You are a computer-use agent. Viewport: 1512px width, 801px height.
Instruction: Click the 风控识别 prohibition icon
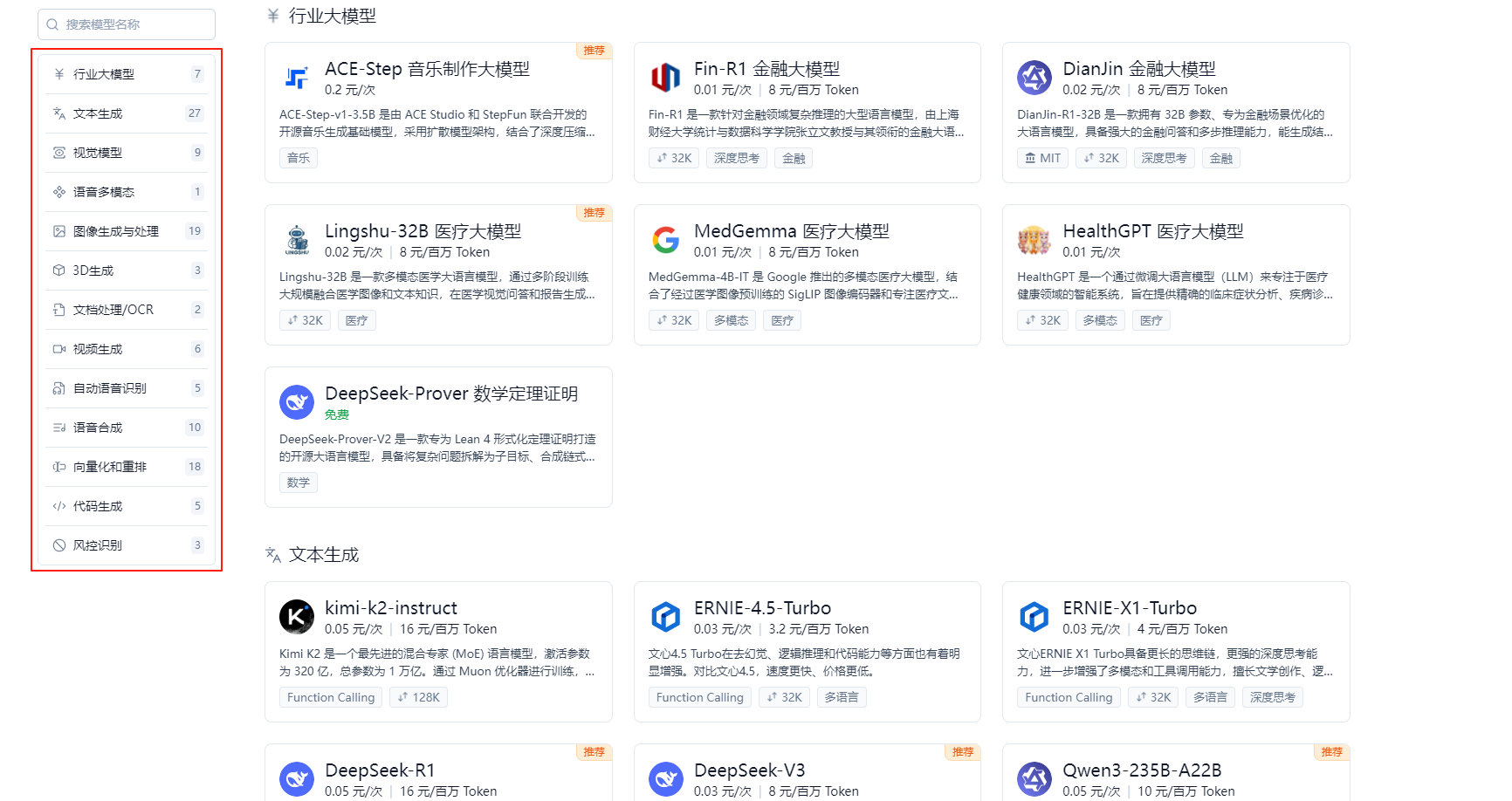pos(59,545)
